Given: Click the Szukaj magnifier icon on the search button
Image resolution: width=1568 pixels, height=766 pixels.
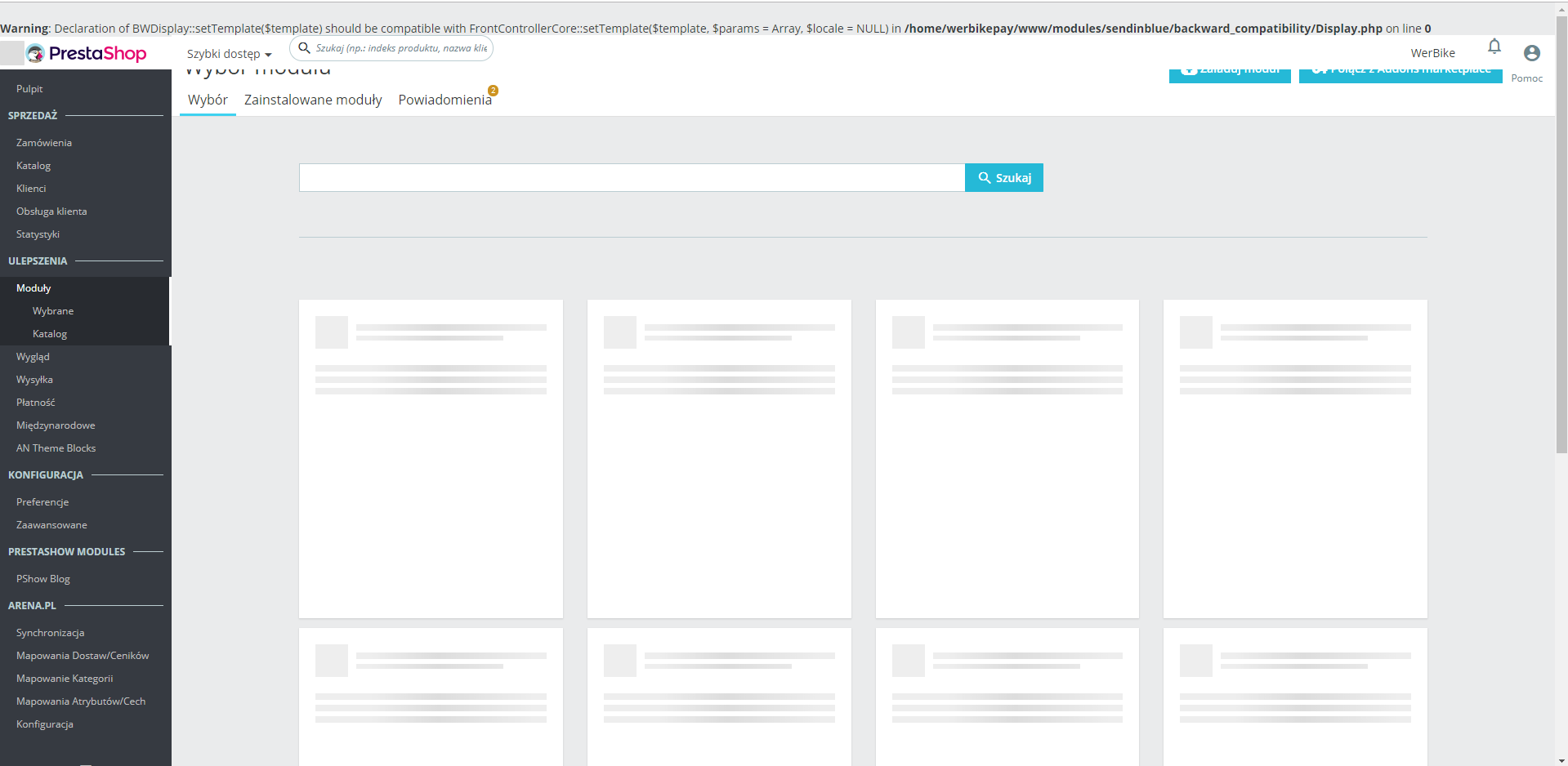Looking at the screenshot, I should pos(984,177).
